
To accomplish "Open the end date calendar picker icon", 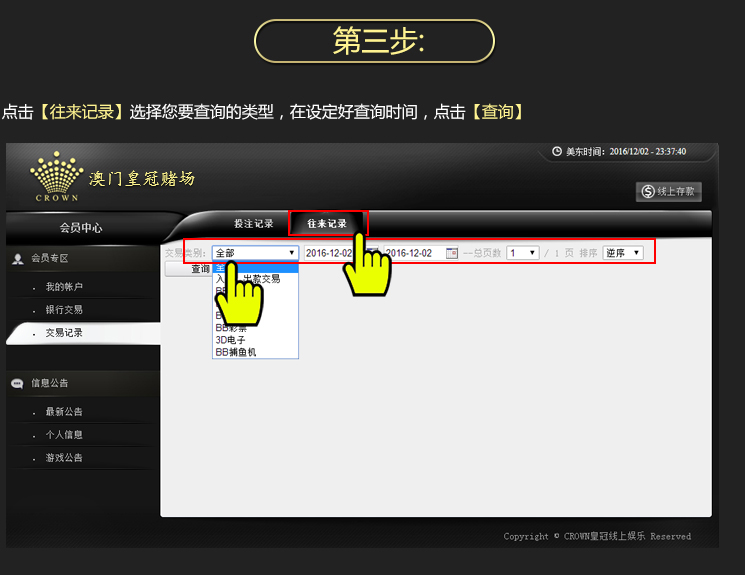I will tap(452, 253).
